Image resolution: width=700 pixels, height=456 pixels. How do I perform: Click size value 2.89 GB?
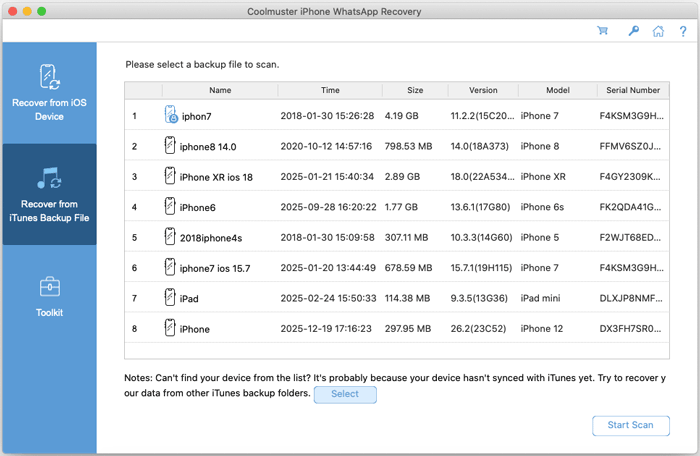coord(402,176)
